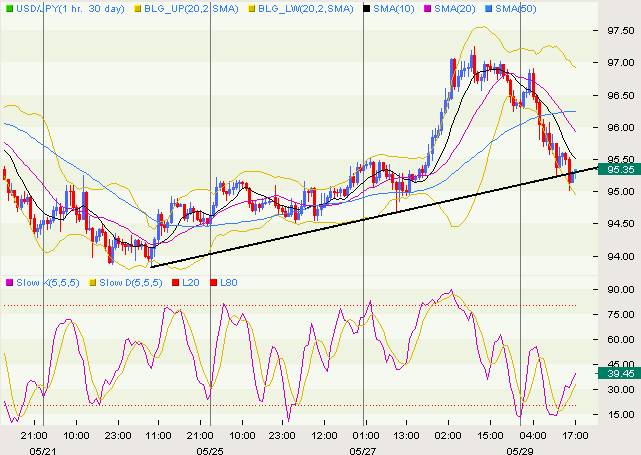The height and width of the screenshot is (455, 641).
Task: Click the BLG_LW legend color square
Action: [x=252, y=9]
